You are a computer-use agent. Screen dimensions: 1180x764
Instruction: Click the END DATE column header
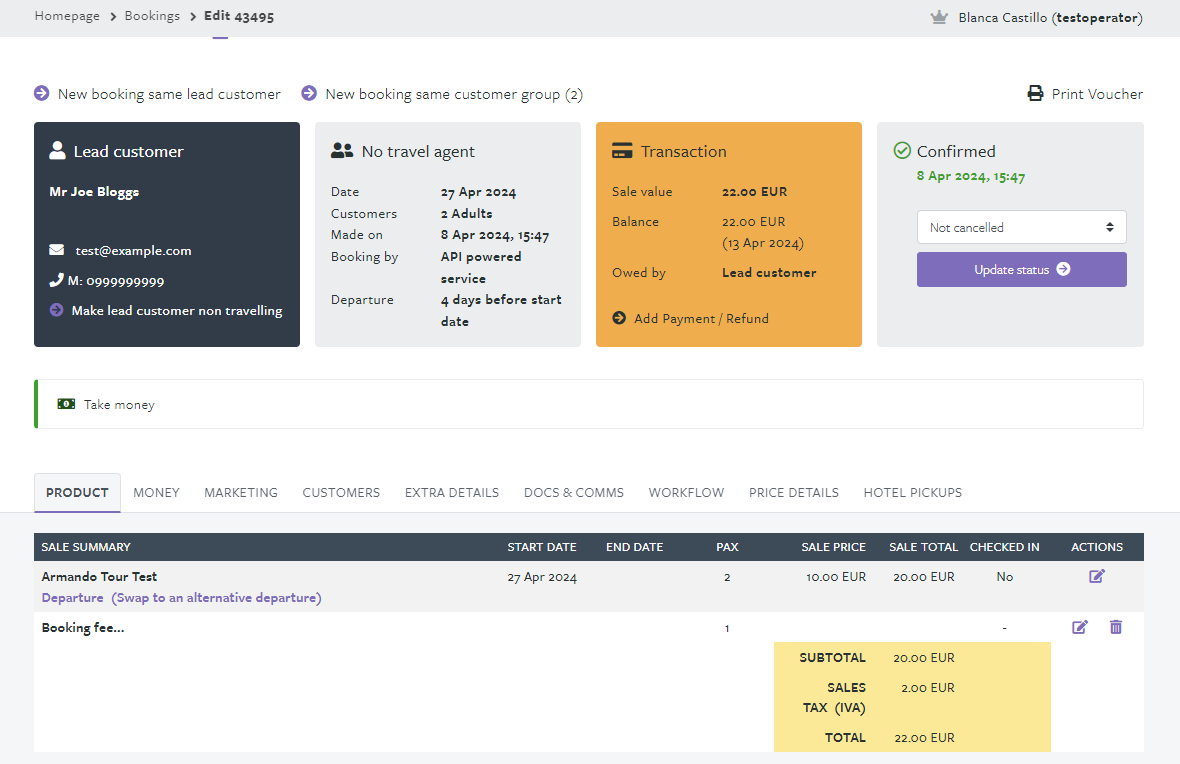pyautogui.click(x=634, y=547)
